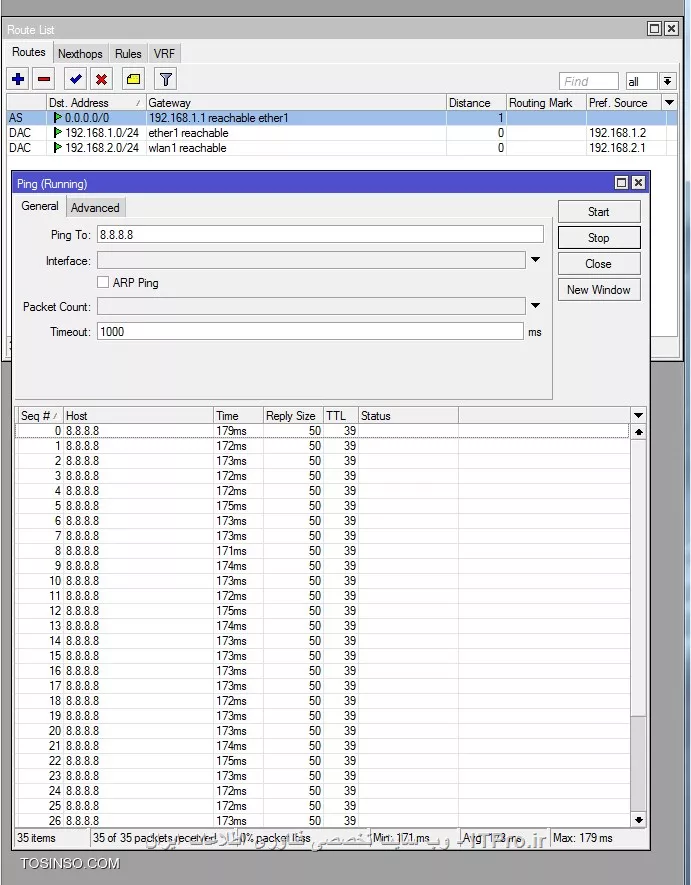This screenshot has width=691, height=885.
Task: Open the VRF tab
Action: click(164, 54)
